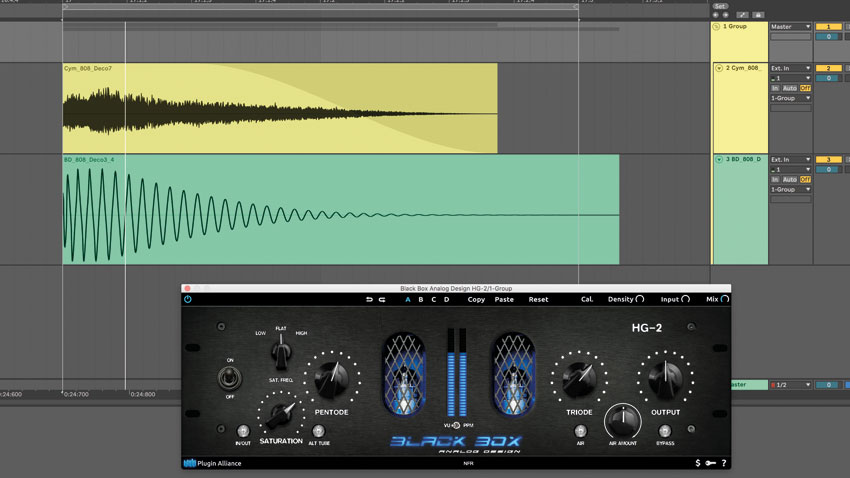Viewport: 850px width, 478px height.
Task: Select the BD_808_Deco3_4 audio clip
Action: 341,210
